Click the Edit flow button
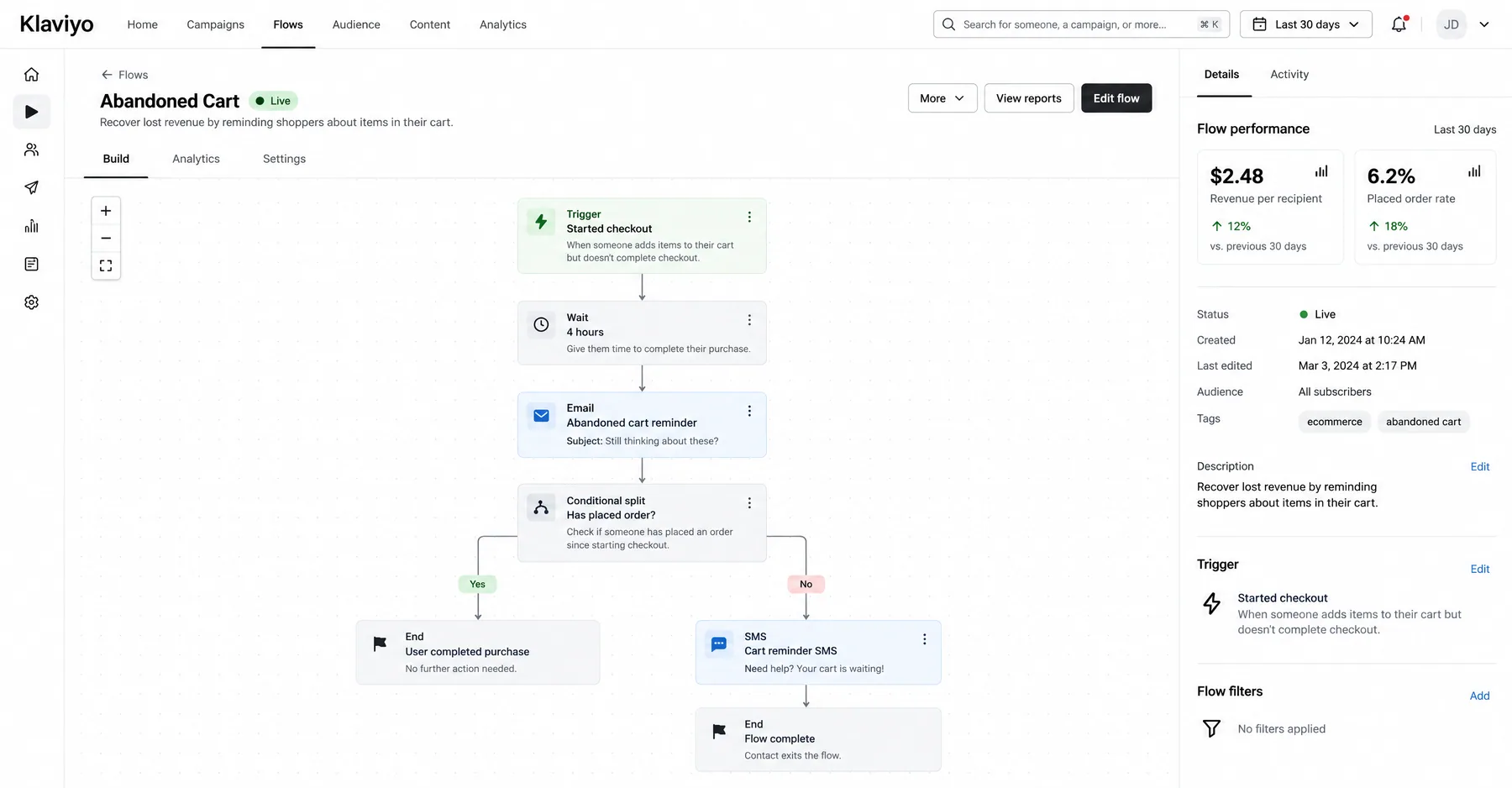The height and width of the screenshot is (788, 1512). (1116, 98)
